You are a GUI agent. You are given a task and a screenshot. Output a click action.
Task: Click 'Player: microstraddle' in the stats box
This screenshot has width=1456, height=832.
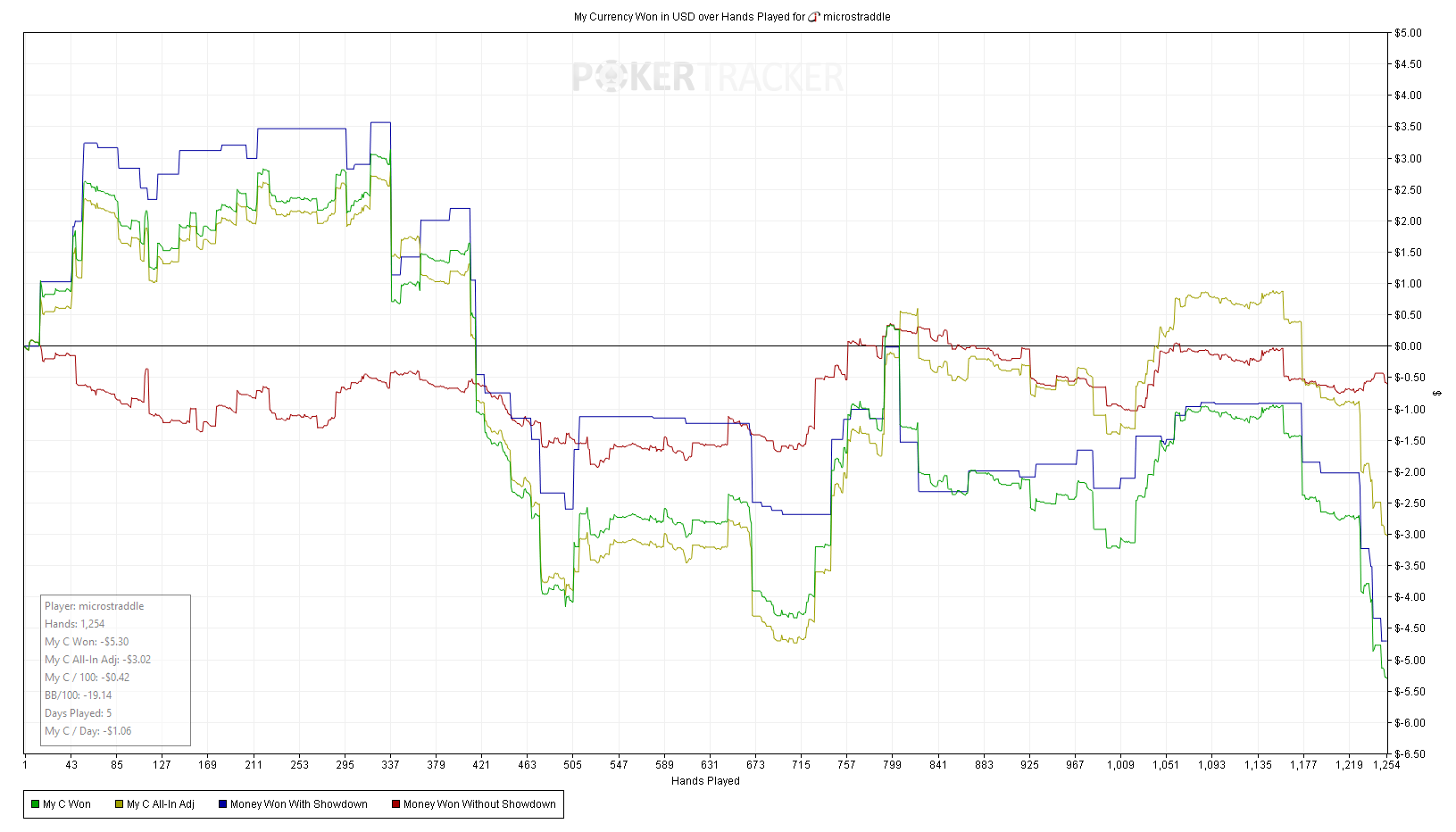(95, 606)
